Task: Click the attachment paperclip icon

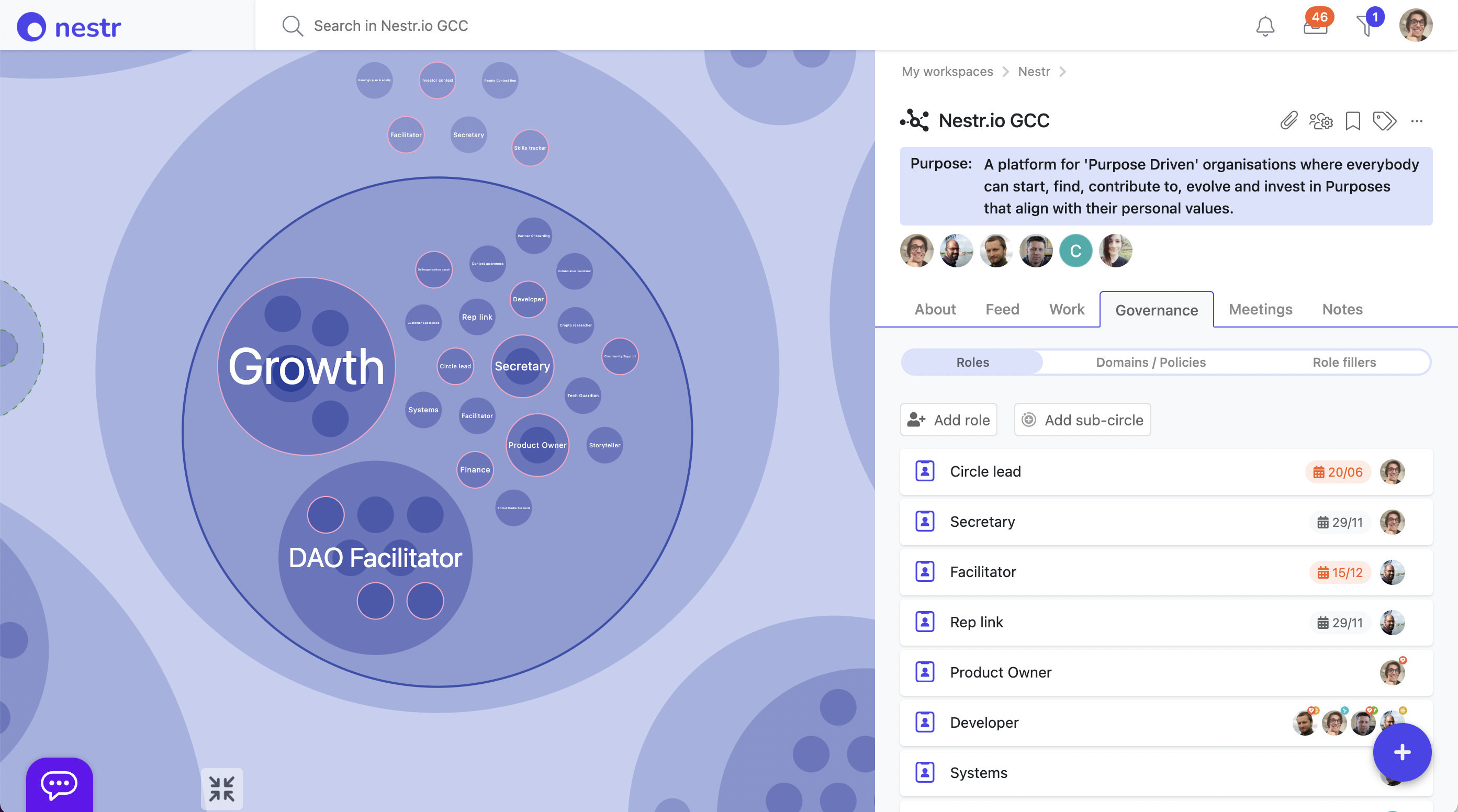Action: pos(1289,120)
